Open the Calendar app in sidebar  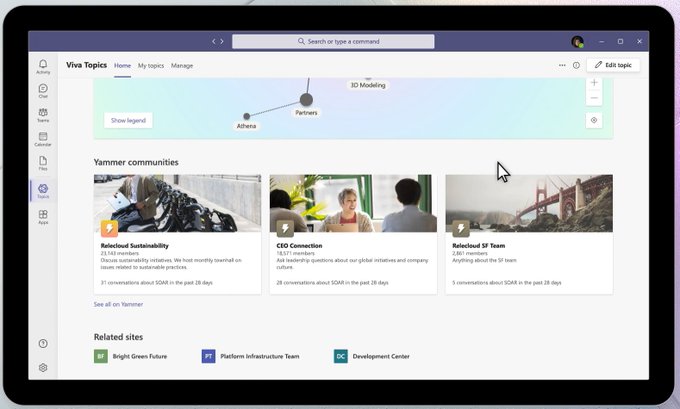click(43, 139)
